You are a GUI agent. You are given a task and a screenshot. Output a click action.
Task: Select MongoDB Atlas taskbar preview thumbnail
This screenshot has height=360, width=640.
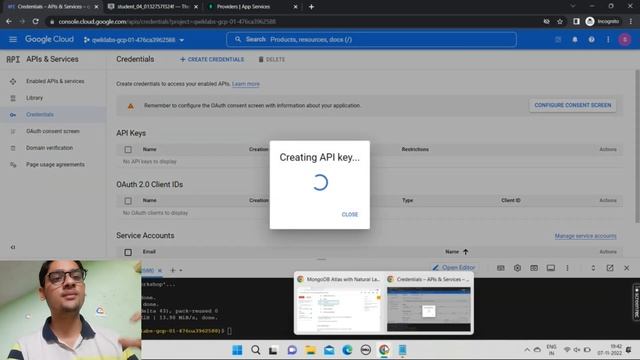(339, 304)
